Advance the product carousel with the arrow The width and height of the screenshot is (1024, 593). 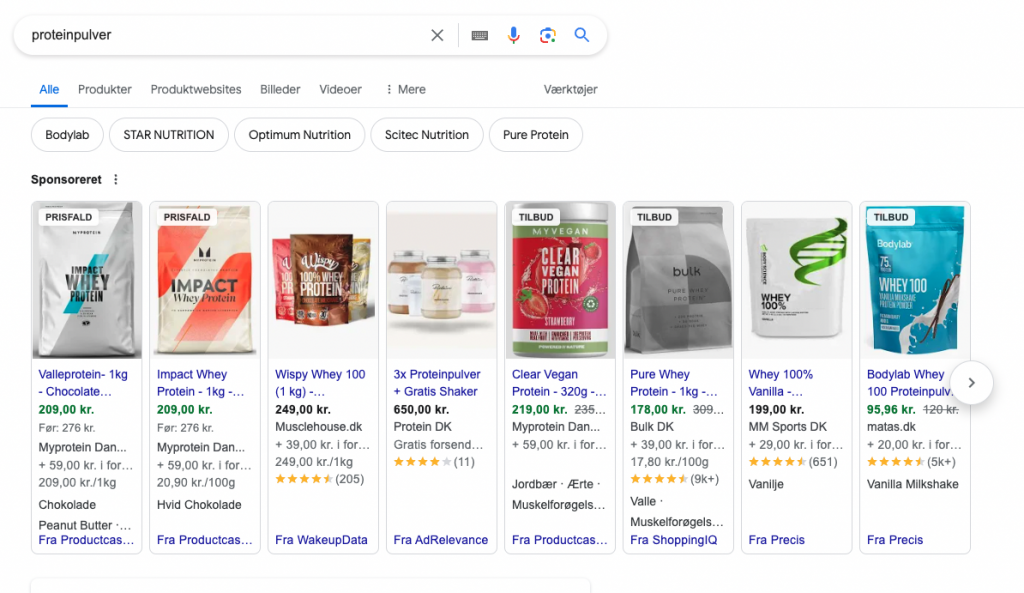[970, 383]
